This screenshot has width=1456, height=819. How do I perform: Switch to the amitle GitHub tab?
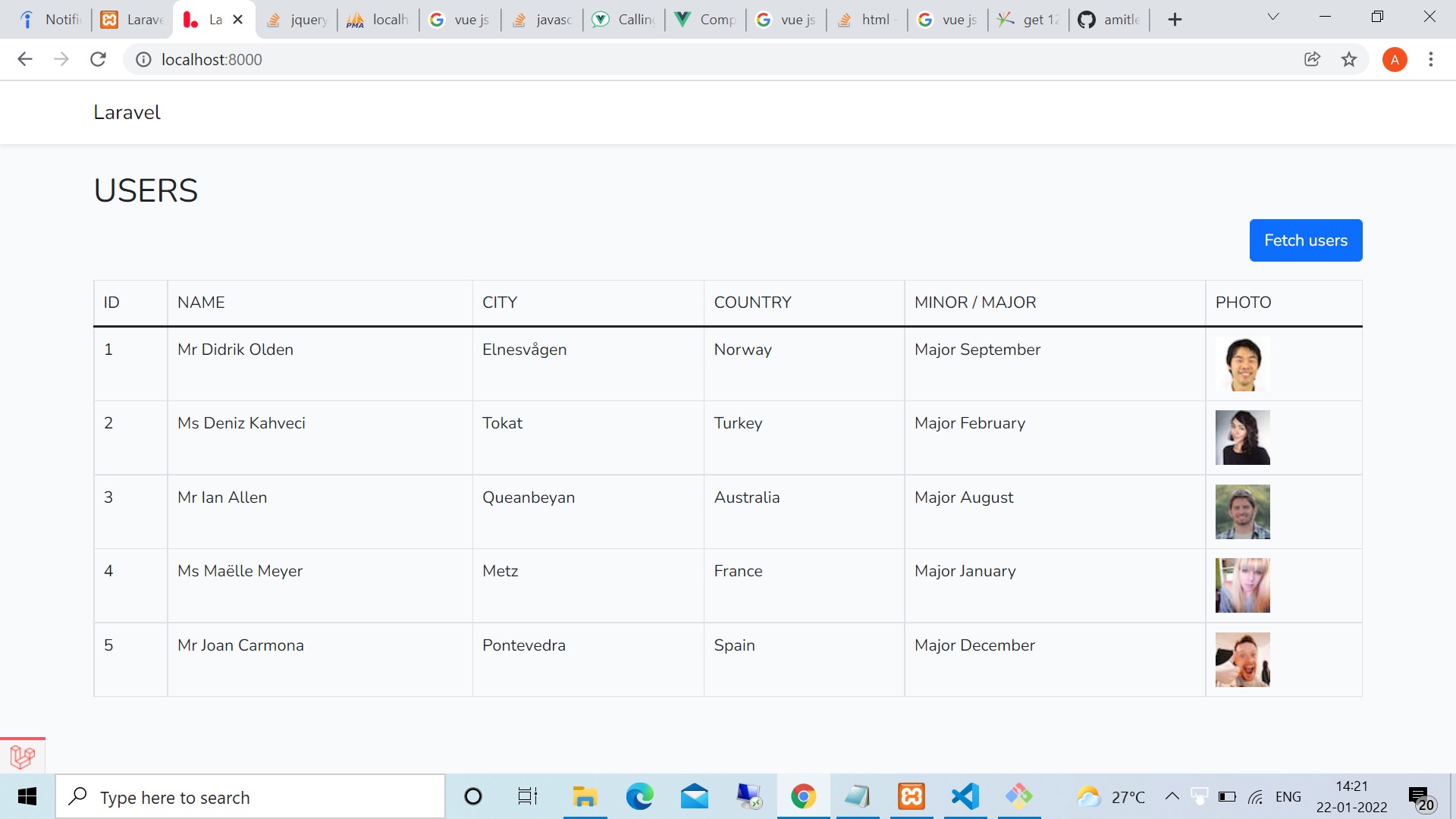click(x=1109, y=20)
